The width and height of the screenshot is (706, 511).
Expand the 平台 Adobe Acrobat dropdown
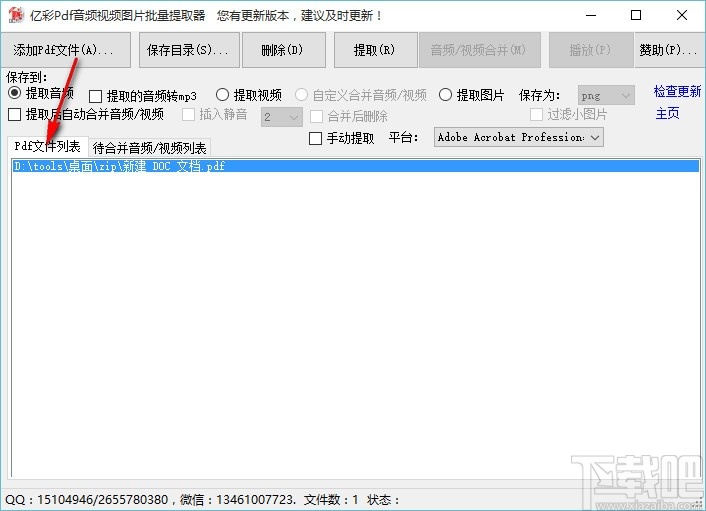point(519,137)
